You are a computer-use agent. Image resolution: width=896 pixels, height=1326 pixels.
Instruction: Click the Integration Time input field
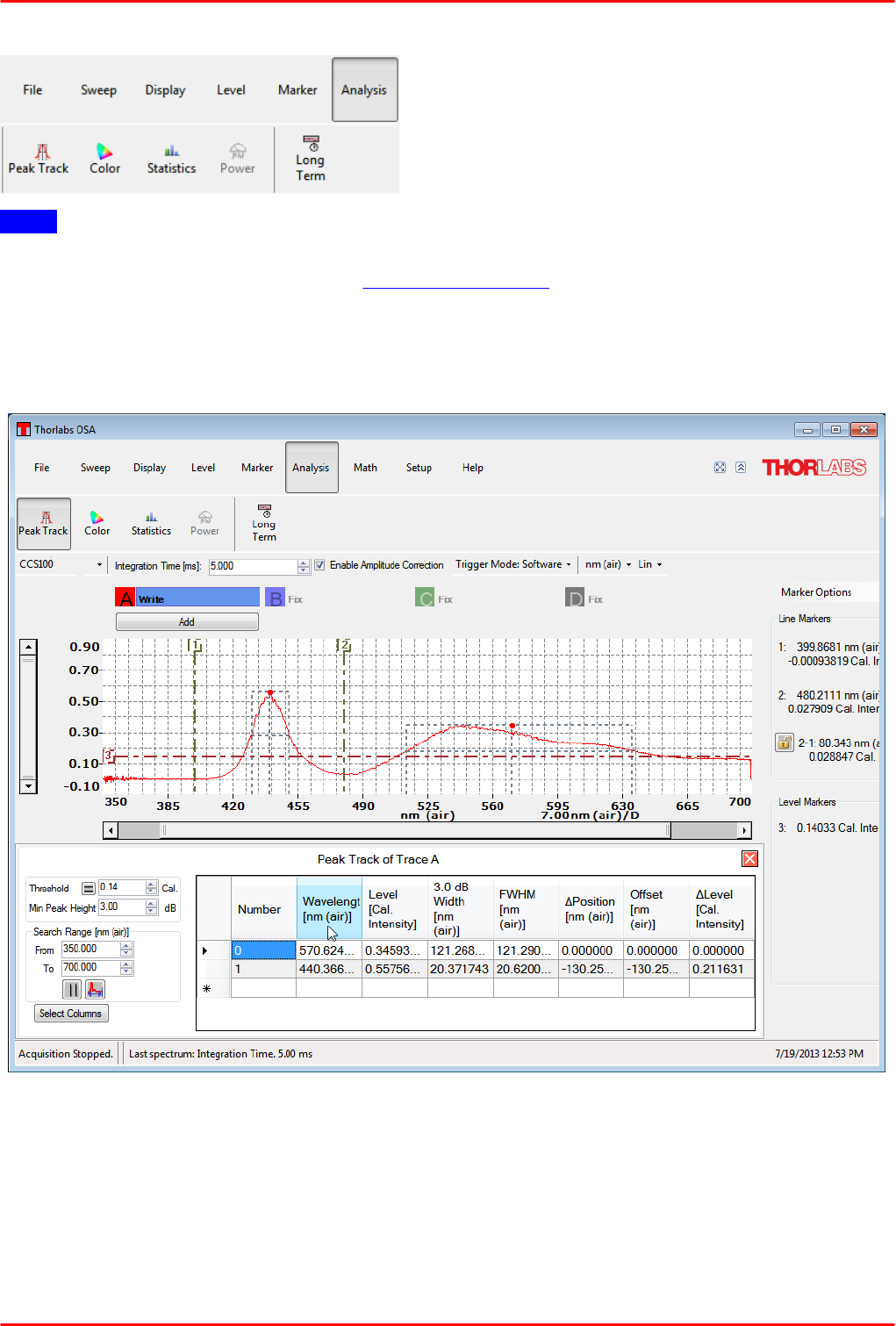tap(254, 566)
